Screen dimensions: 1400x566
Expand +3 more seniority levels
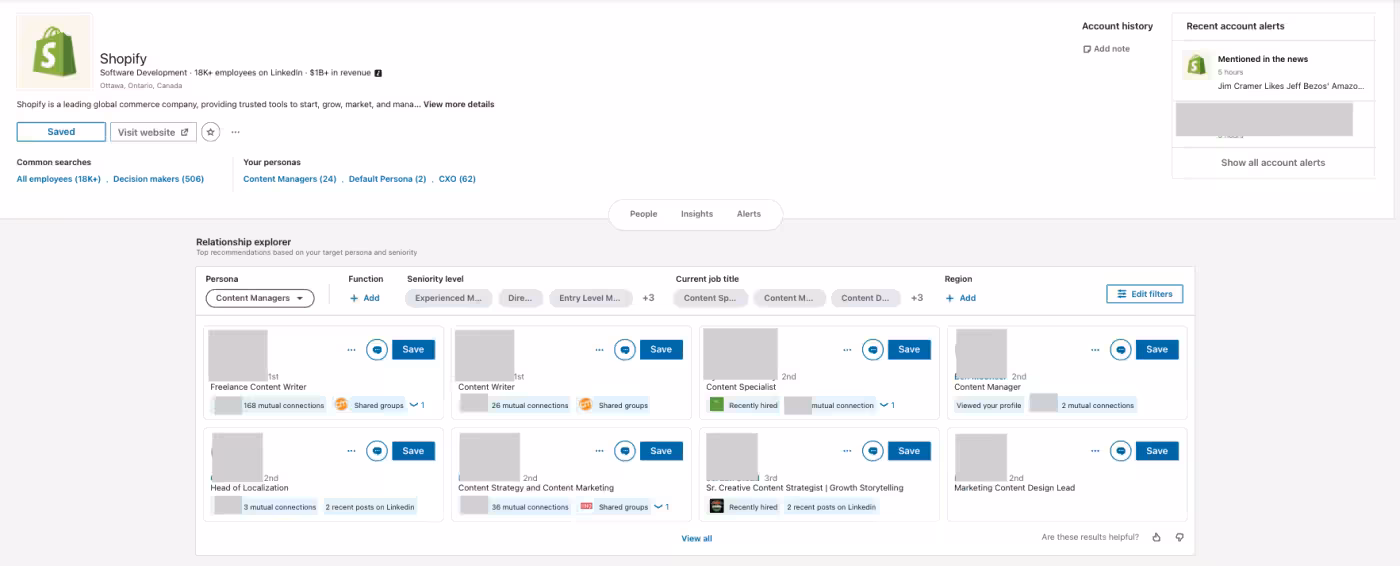pyautogui.click(x=648, y=298)
